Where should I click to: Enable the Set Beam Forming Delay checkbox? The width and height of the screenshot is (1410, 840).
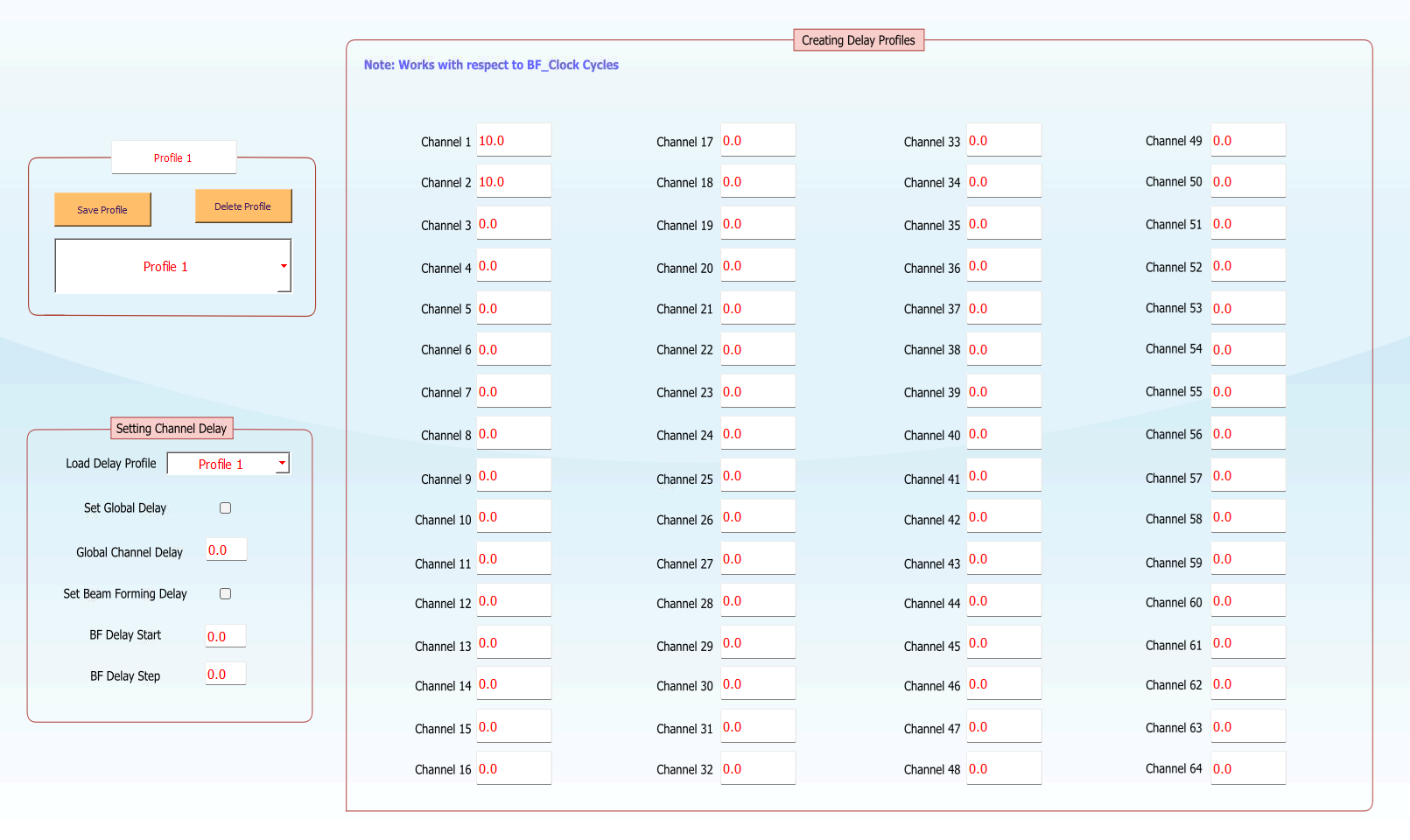pos(225,593)
